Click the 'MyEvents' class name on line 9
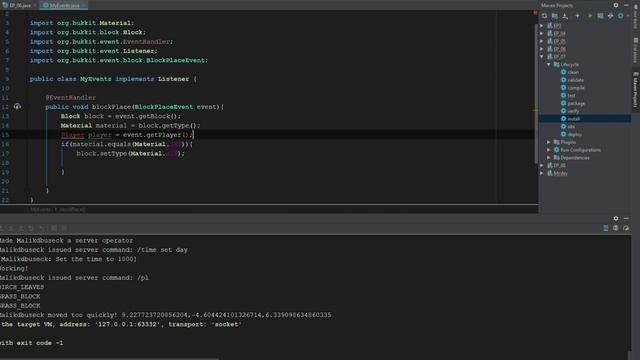This screenshot has width=640, height=360. pos(96,79)
